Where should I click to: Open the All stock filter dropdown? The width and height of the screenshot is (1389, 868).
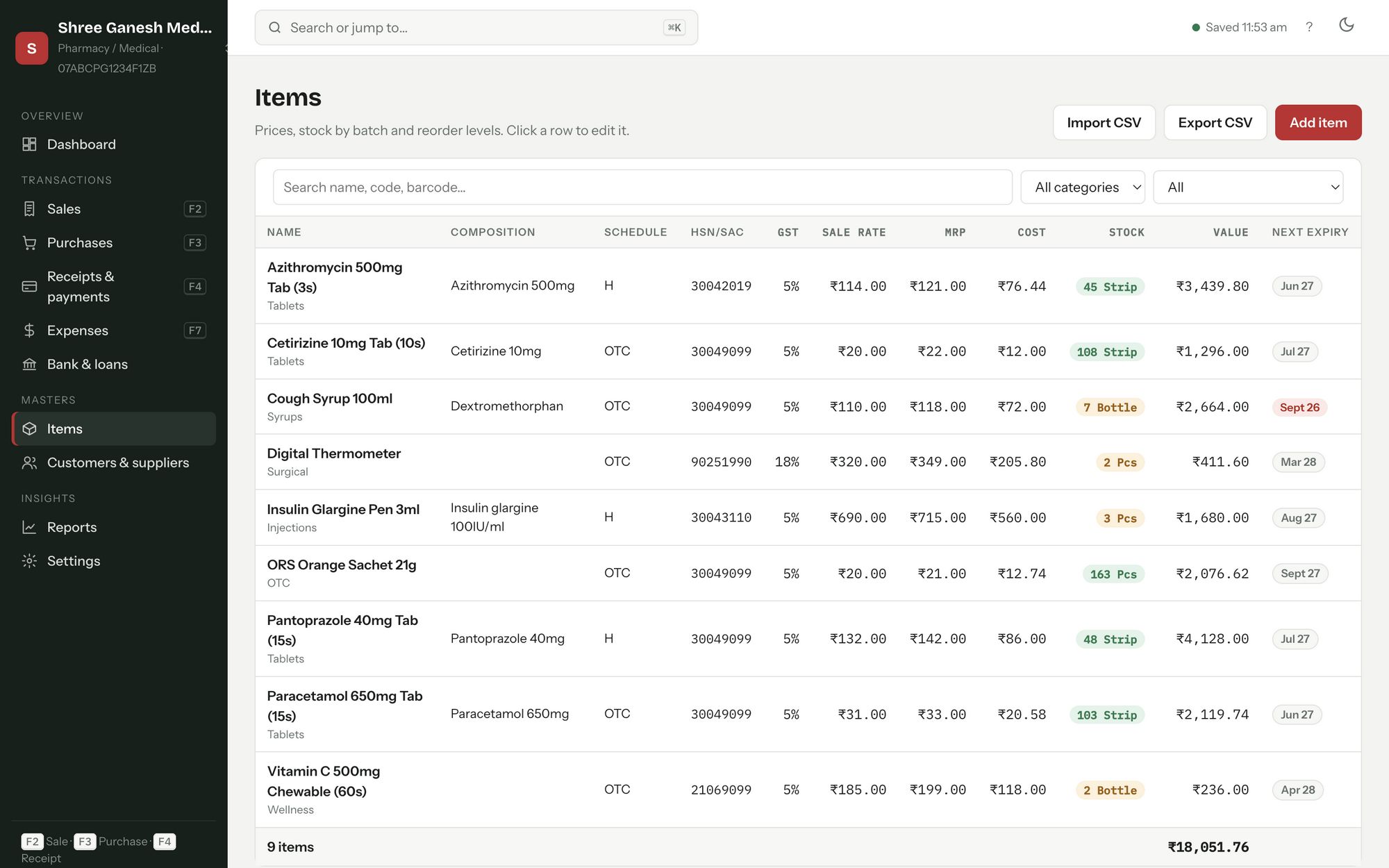tap(1248, 187)
